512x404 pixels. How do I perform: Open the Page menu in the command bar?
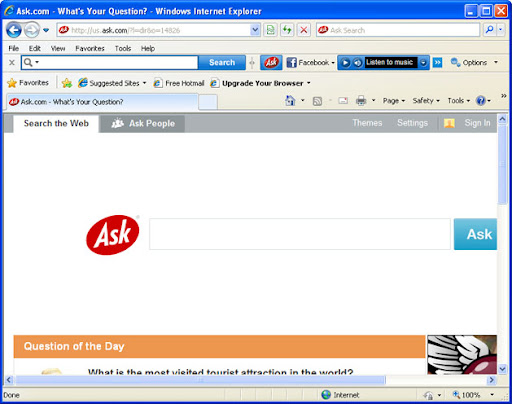point(394,101)
